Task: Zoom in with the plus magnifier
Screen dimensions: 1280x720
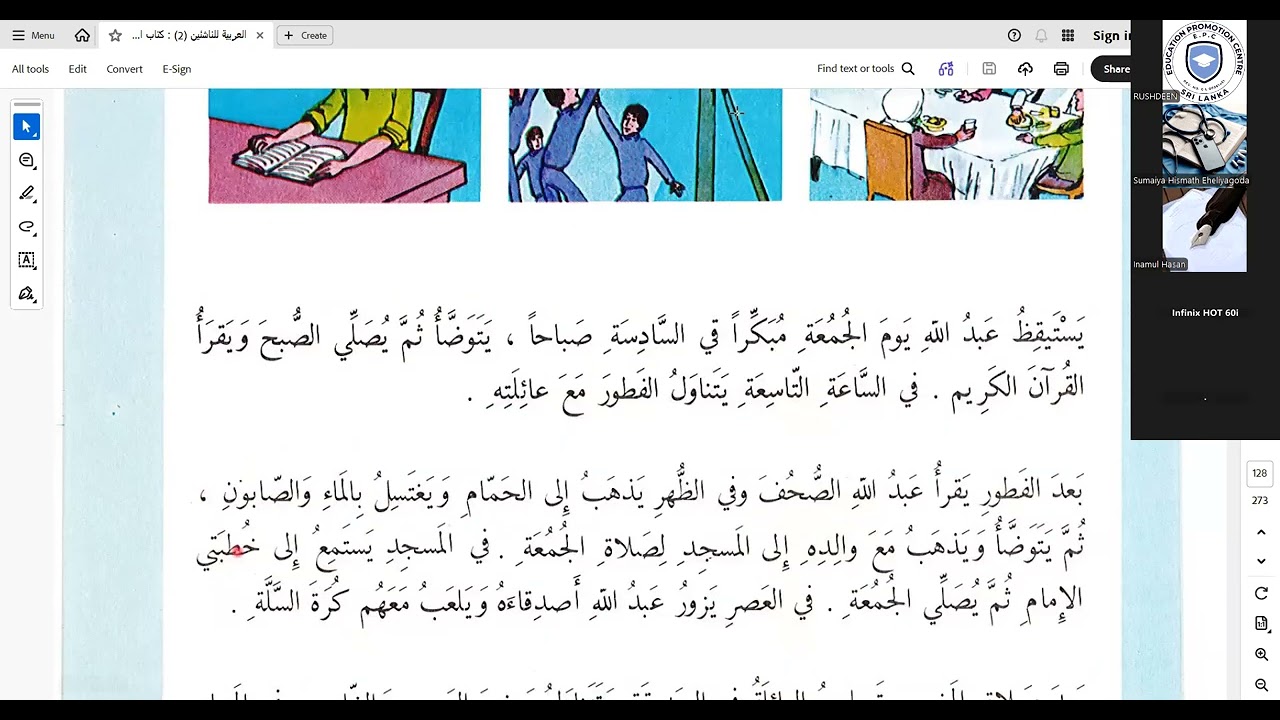Action: (x=1261, y=655)
